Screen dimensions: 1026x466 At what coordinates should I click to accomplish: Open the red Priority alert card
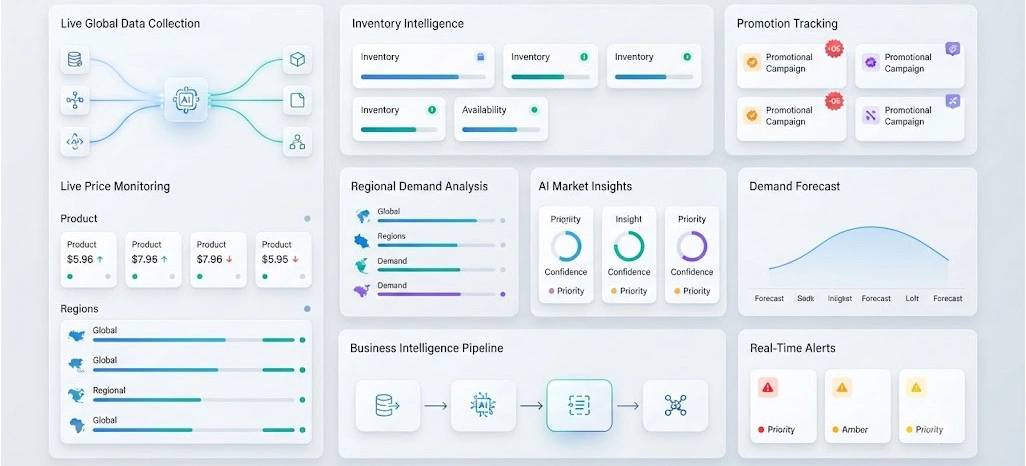pyautogui.click(x=783, y=406)
